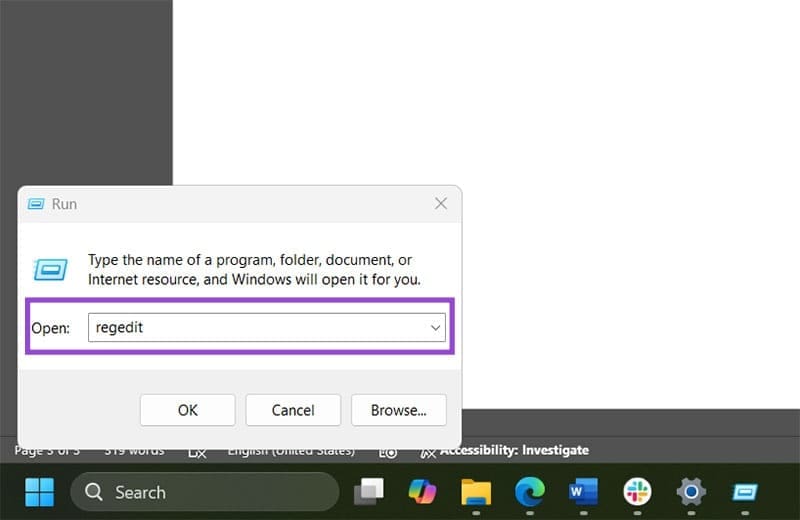Screen dimensions: 800x520
Task: Click the taskbar Search box
Action: [204, 492]
